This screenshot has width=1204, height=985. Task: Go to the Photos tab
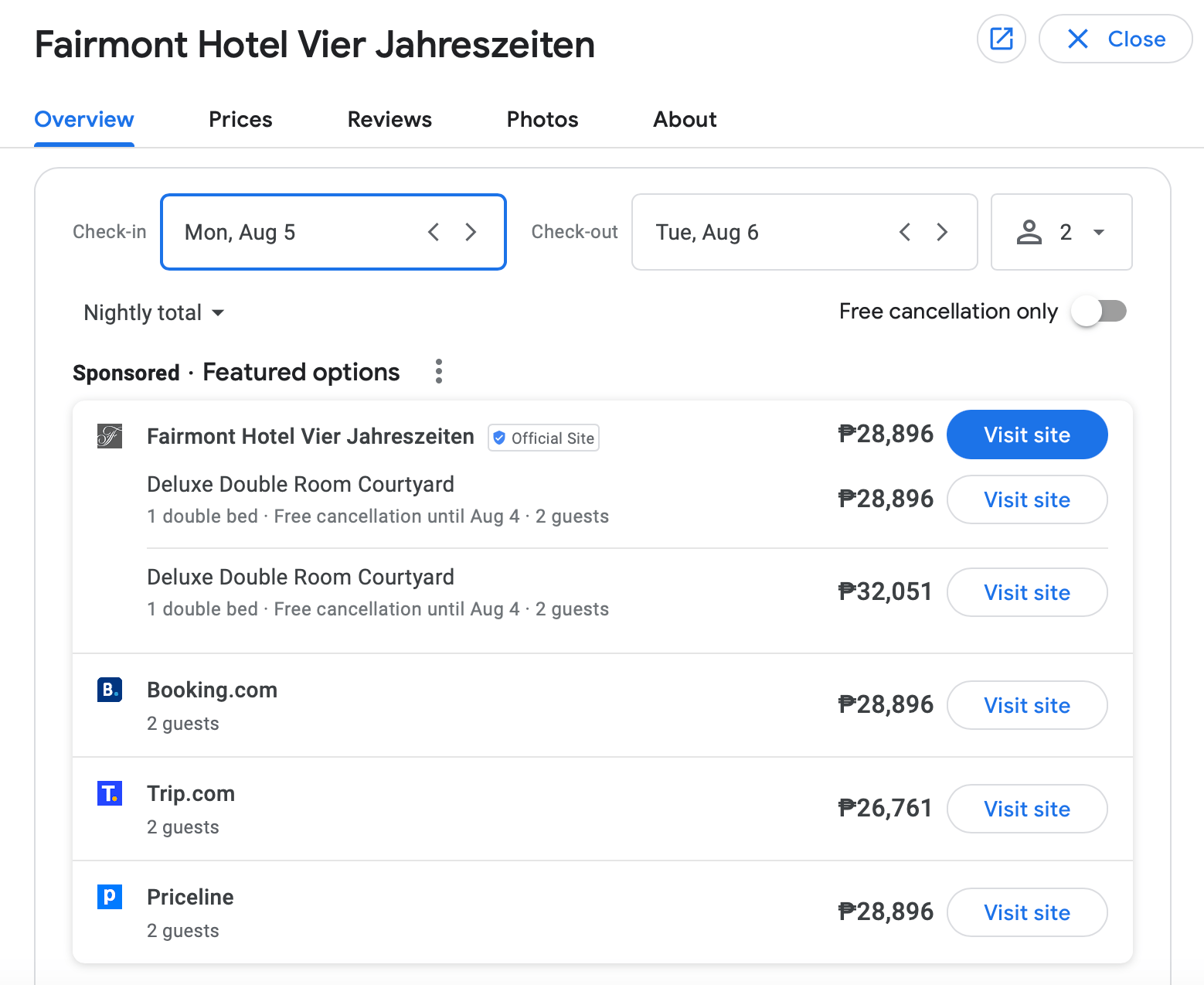click(x=542, y=119)
